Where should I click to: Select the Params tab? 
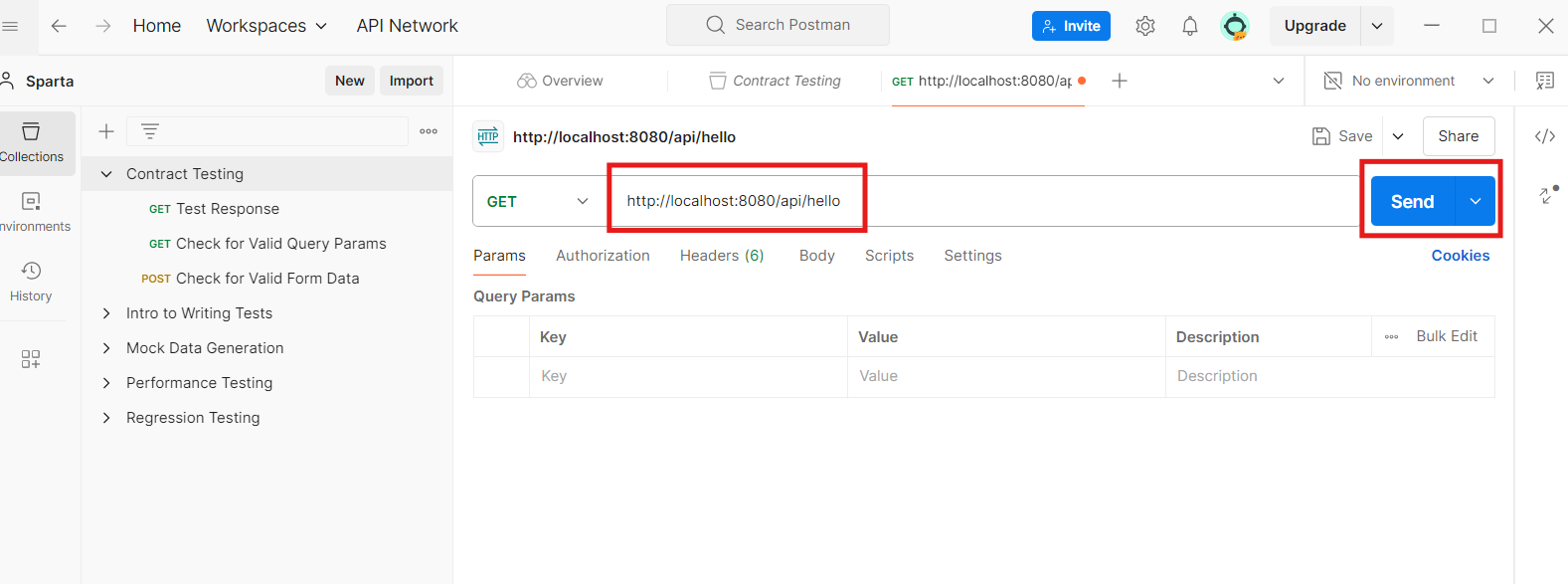[499, 256]
